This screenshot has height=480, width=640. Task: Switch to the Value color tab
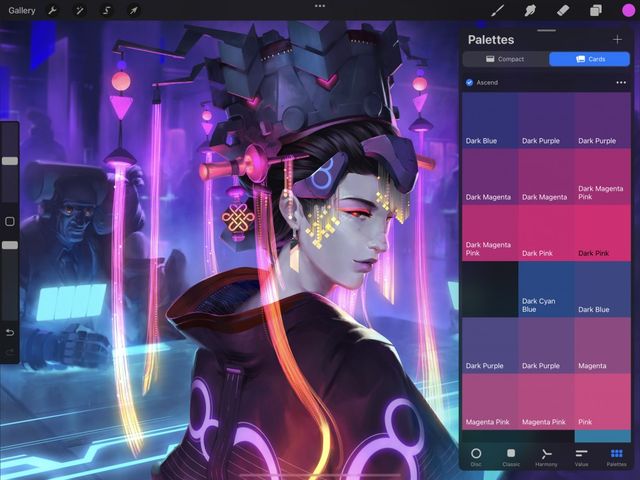pyautogui.click(x=581, y=457)
